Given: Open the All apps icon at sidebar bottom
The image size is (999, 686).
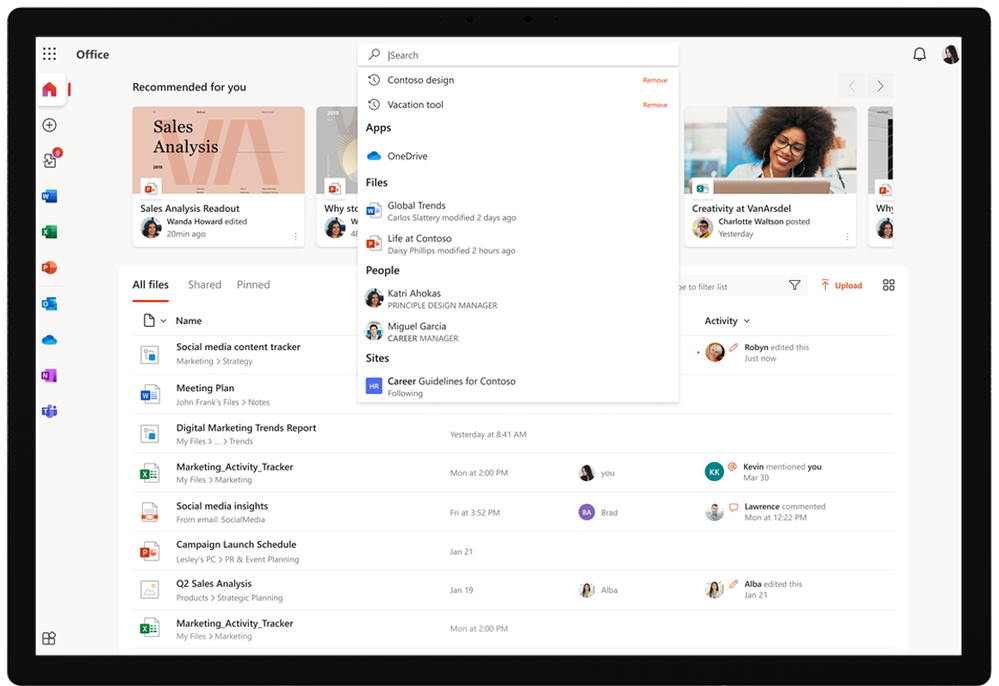Looking at the screenshot, I should [x=49, y=638].
